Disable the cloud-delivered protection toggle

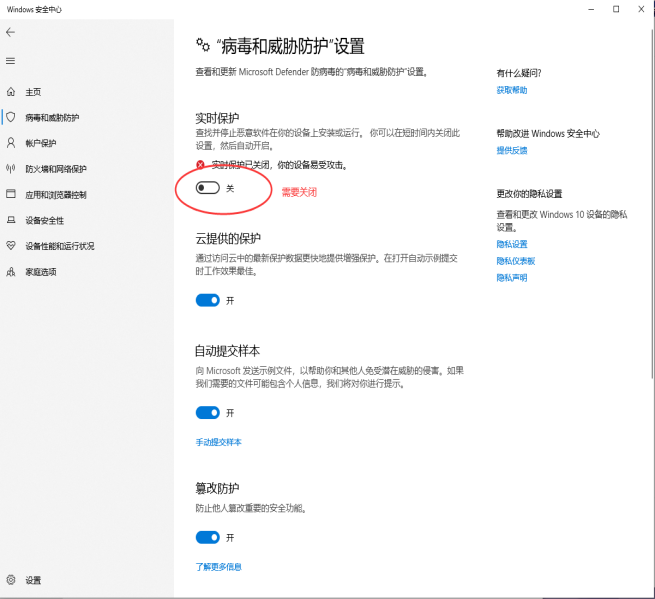click(x=208, y=300)
